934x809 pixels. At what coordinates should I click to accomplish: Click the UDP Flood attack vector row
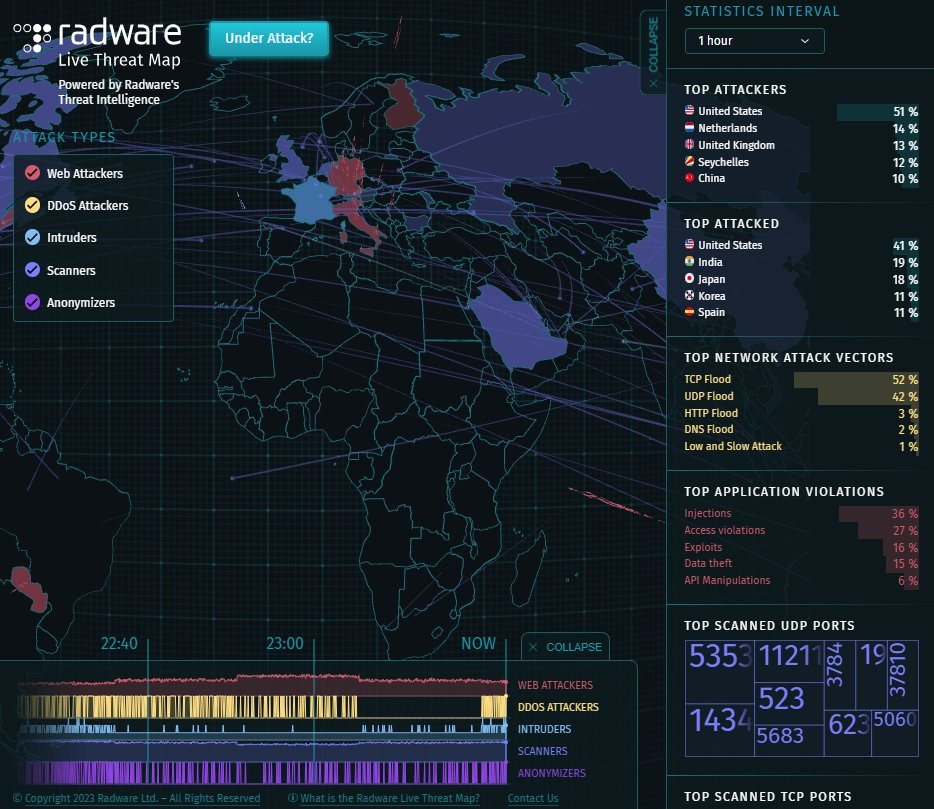pos(801,396)
